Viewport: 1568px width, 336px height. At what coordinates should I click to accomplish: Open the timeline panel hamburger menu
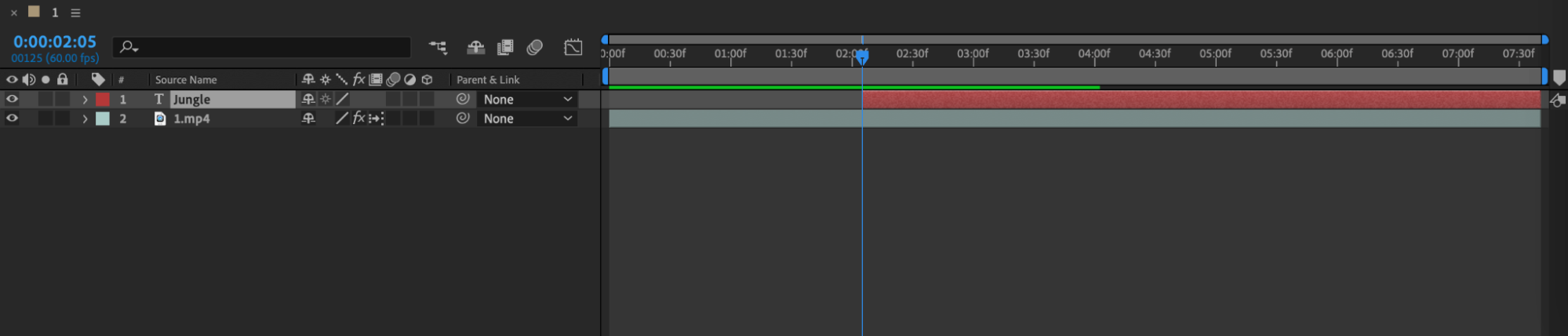click(75, 13)
